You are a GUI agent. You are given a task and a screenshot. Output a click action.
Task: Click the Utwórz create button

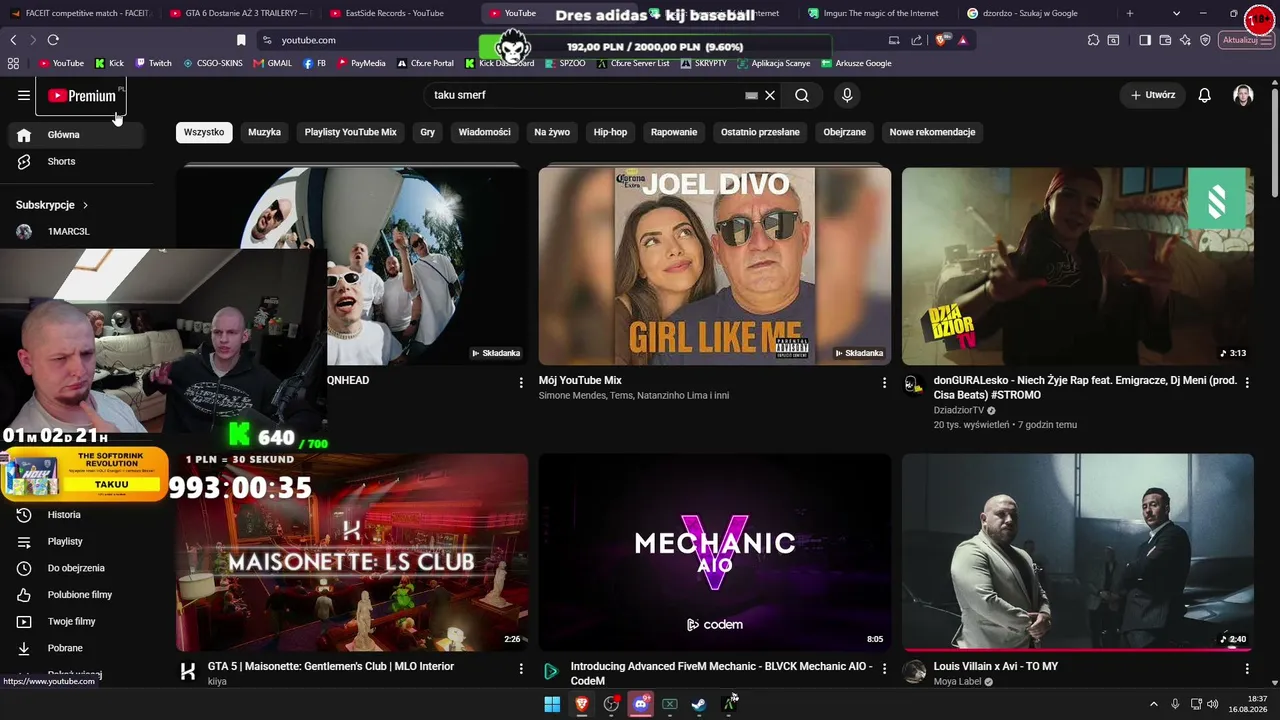[1153, 95]
